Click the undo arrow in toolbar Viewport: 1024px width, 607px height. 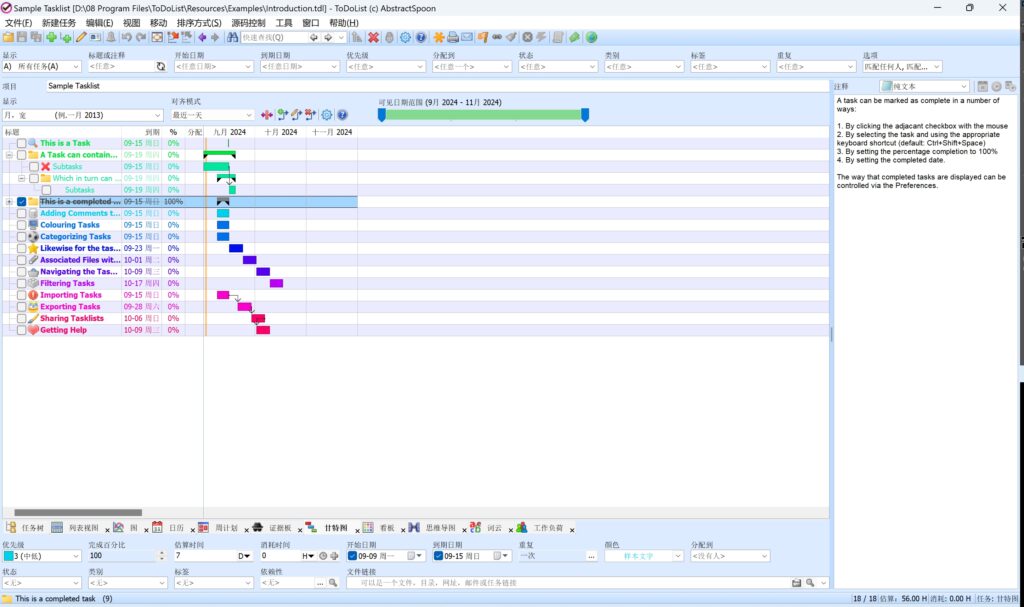coord(127,37)
